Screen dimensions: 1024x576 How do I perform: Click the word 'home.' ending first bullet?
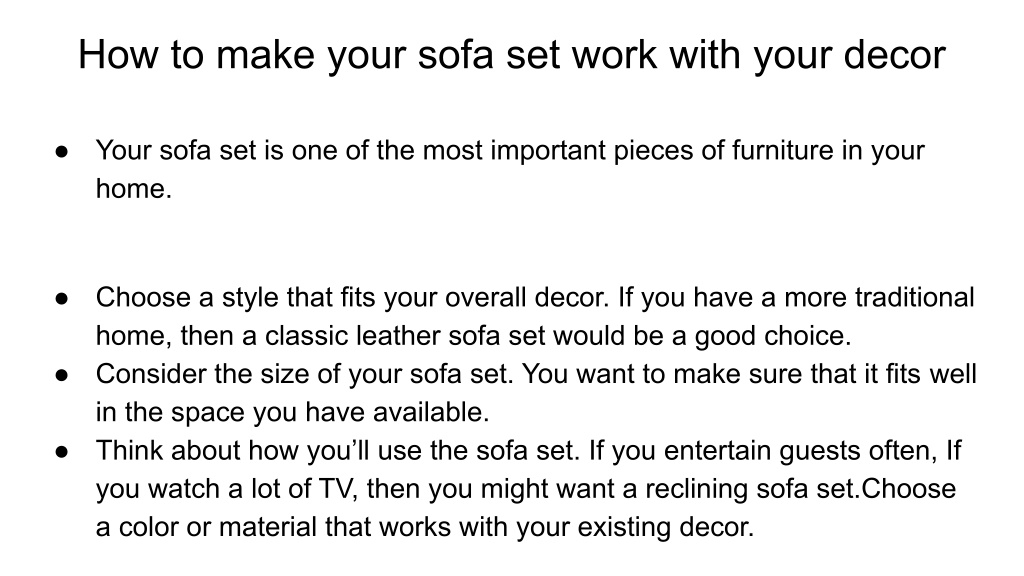[134, 189]
